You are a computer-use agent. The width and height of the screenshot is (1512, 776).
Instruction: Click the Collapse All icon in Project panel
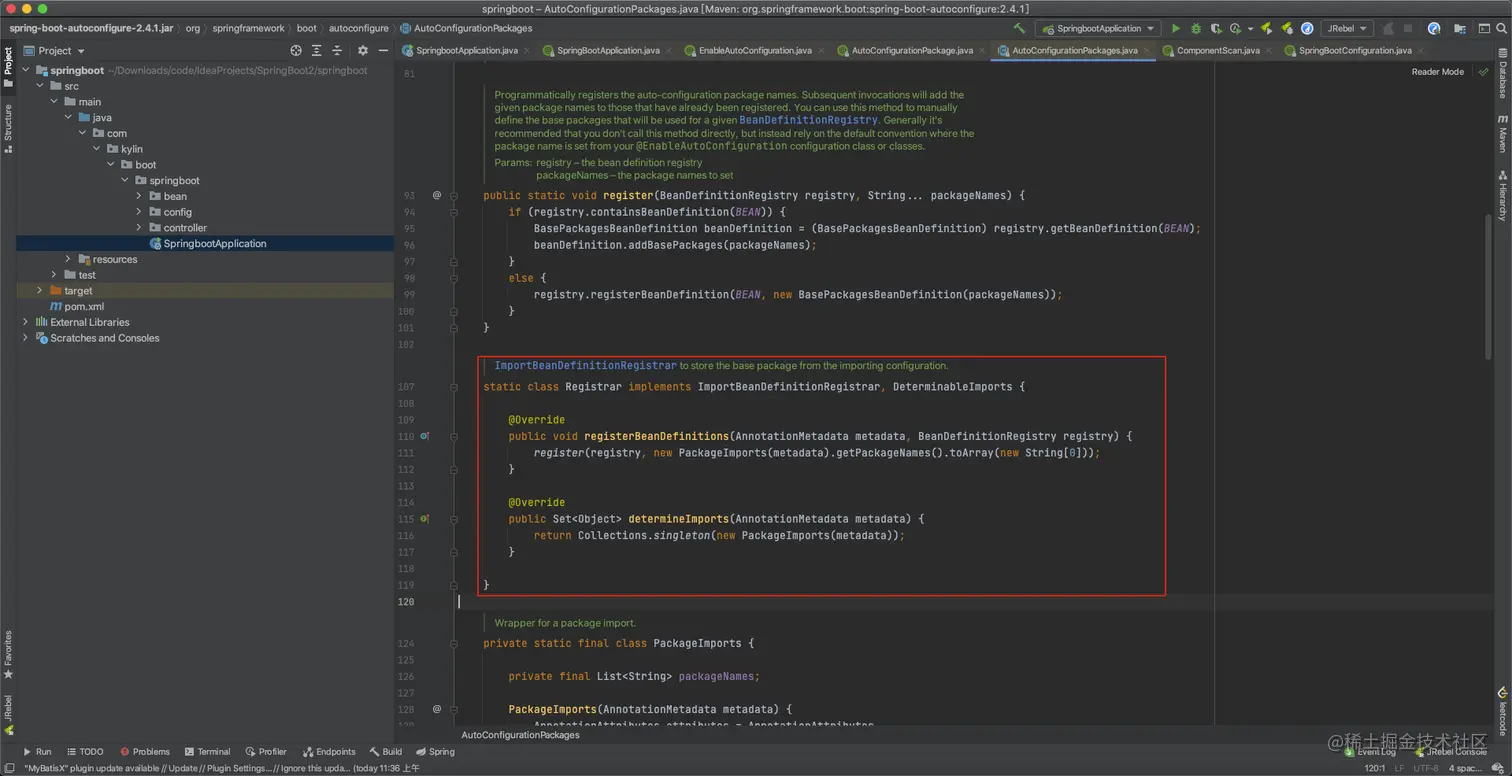pyautogui.click(x=338, y=50)
